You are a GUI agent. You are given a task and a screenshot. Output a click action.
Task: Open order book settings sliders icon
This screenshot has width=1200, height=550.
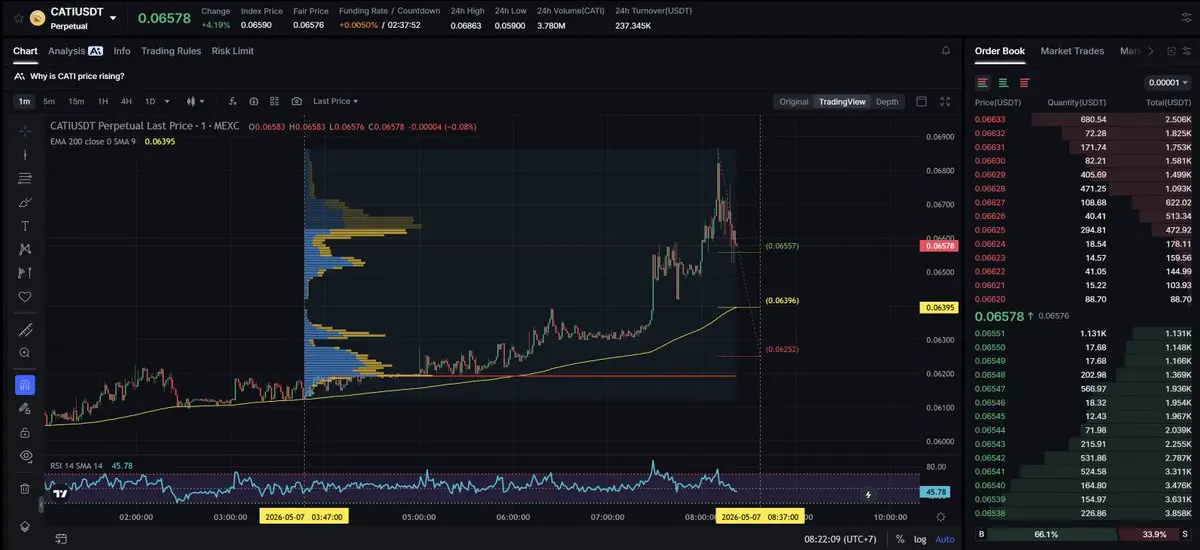click(1187, 51)
